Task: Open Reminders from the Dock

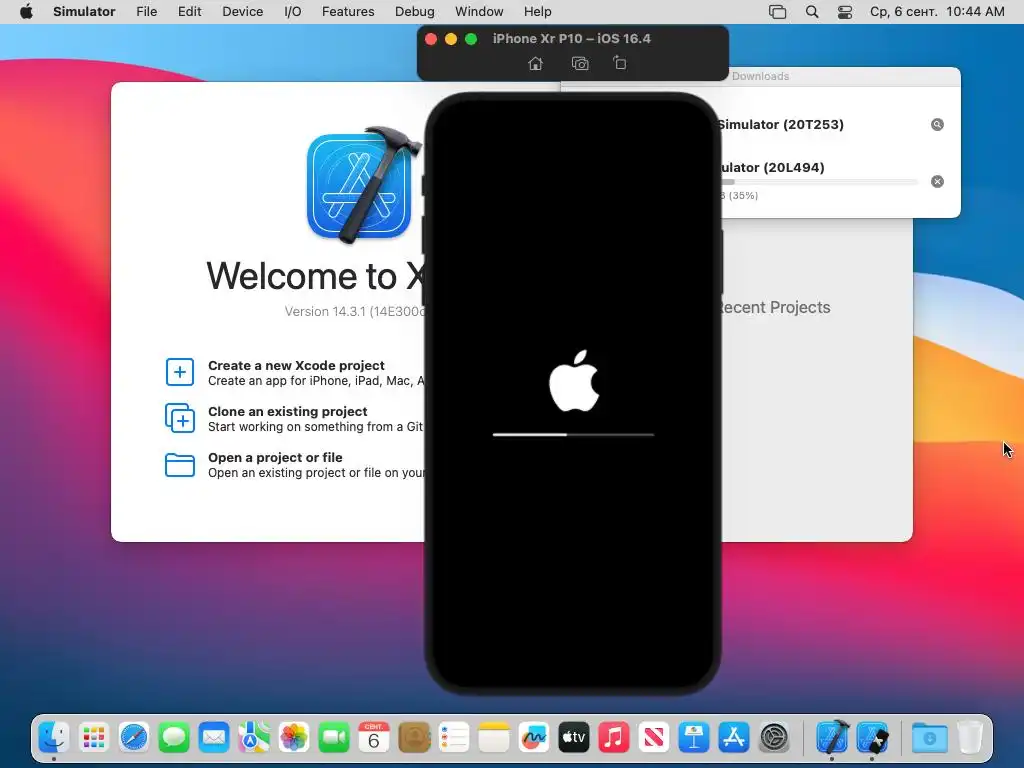Action: 454,738
